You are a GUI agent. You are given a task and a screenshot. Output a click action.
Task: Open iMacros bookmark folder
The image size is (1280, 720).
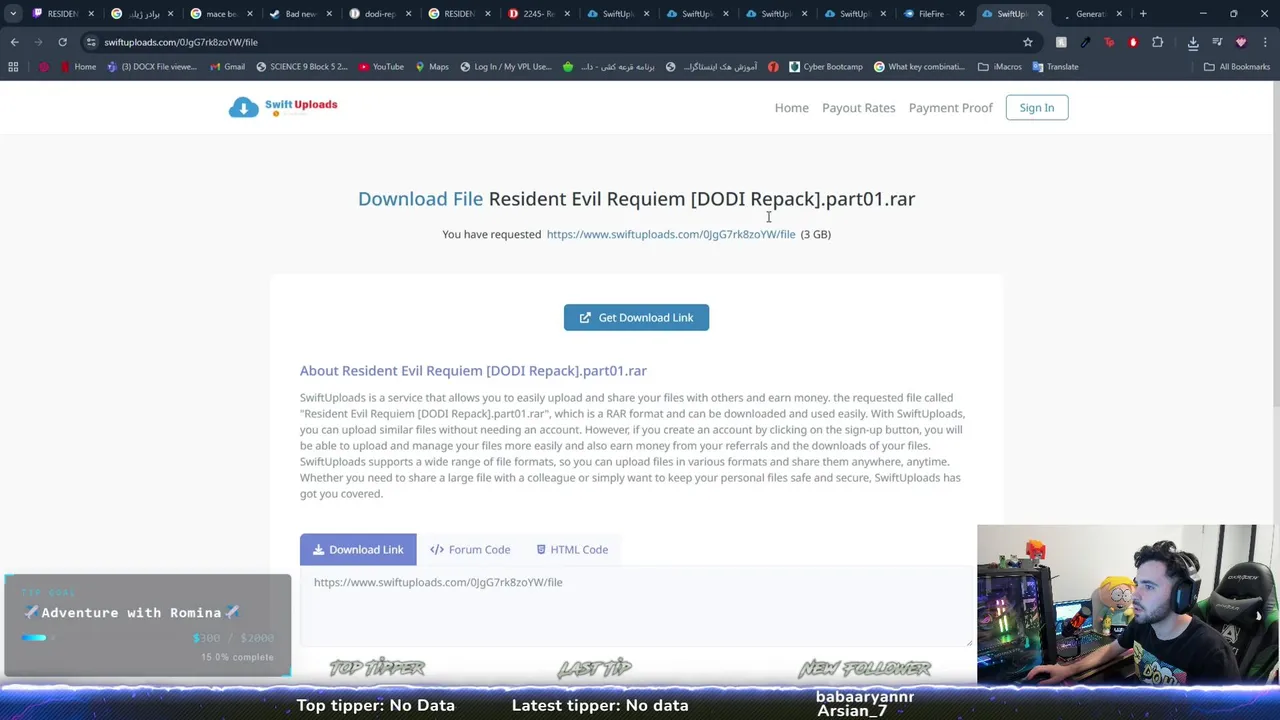point(999,67)
